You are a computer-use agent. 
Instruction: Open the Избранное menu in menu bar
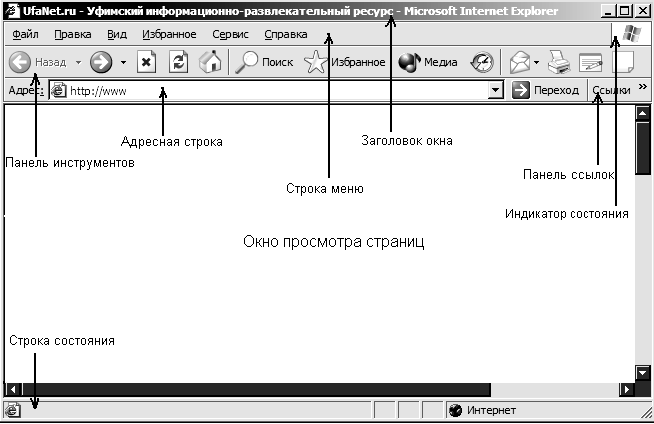click(x=169, y=34)
